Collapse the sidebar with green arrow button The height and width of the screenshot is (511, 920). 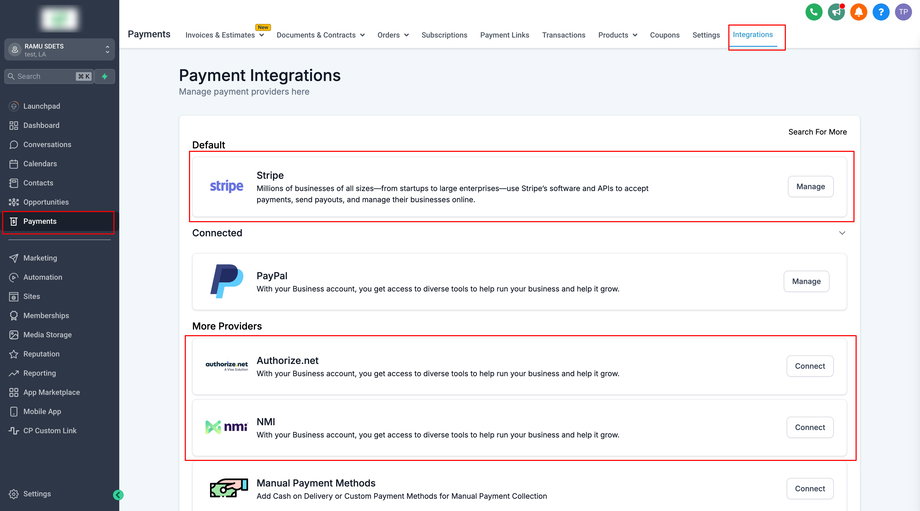point(118,494)
